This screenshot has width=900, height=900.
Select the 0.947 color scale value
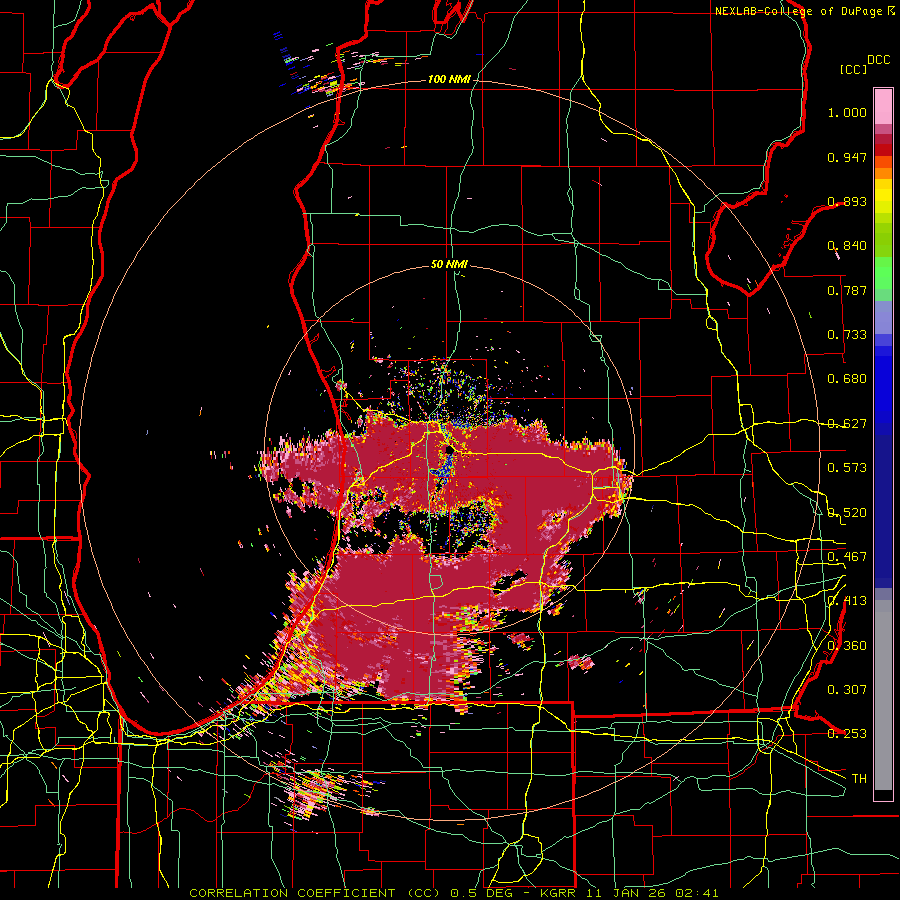(x=847, y=157)
